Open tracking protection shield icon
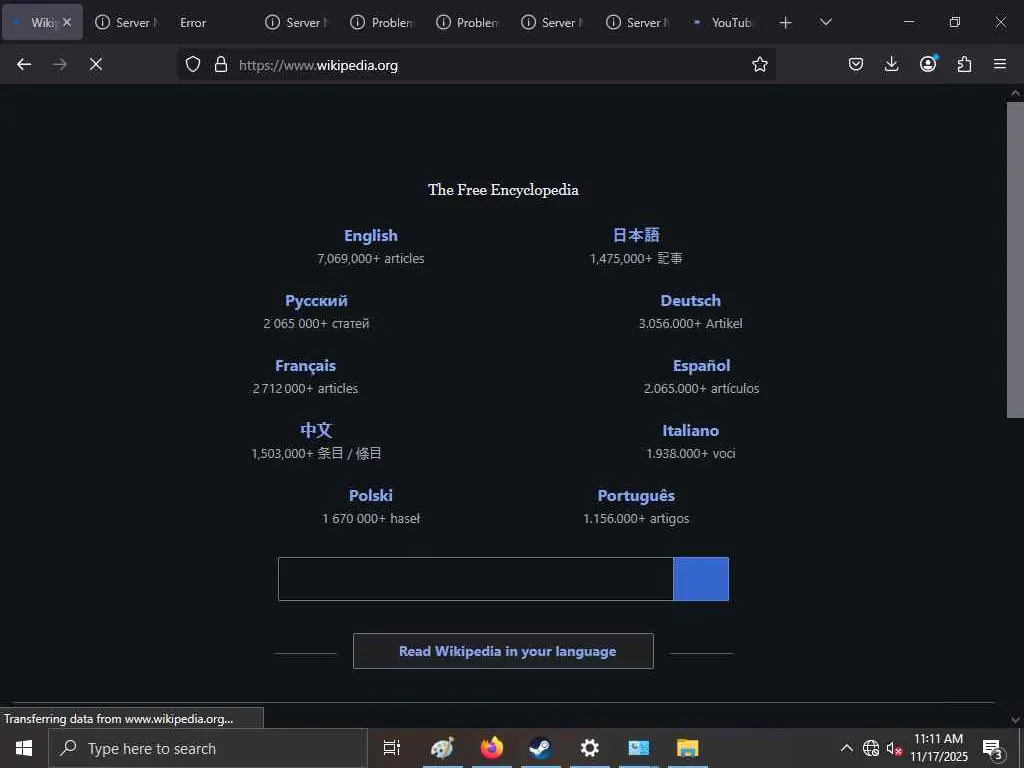 [x=193, y=64]
